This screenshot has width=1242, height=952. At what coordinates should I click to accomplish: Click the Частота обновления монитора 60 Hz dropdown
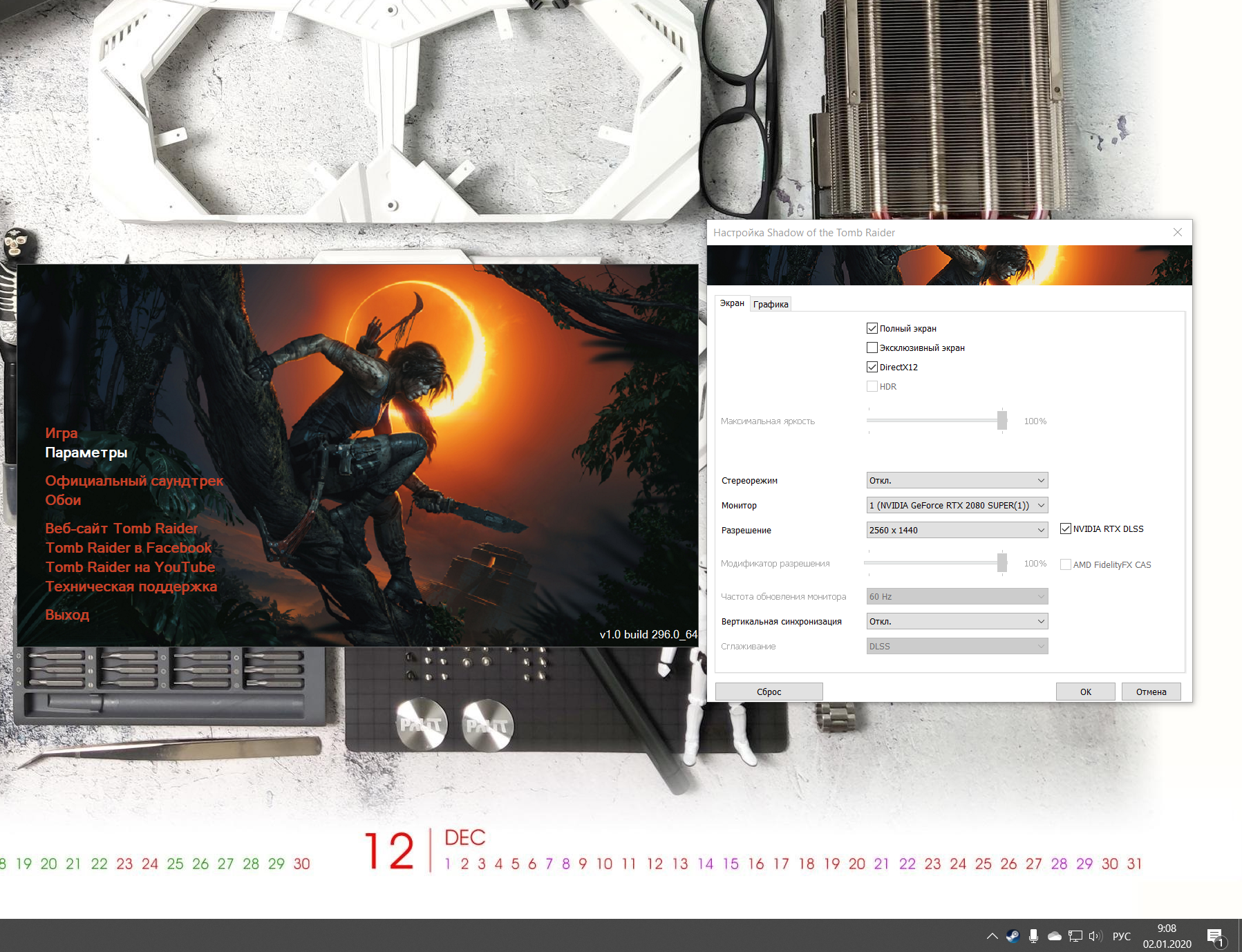click(x=957, y=596)
